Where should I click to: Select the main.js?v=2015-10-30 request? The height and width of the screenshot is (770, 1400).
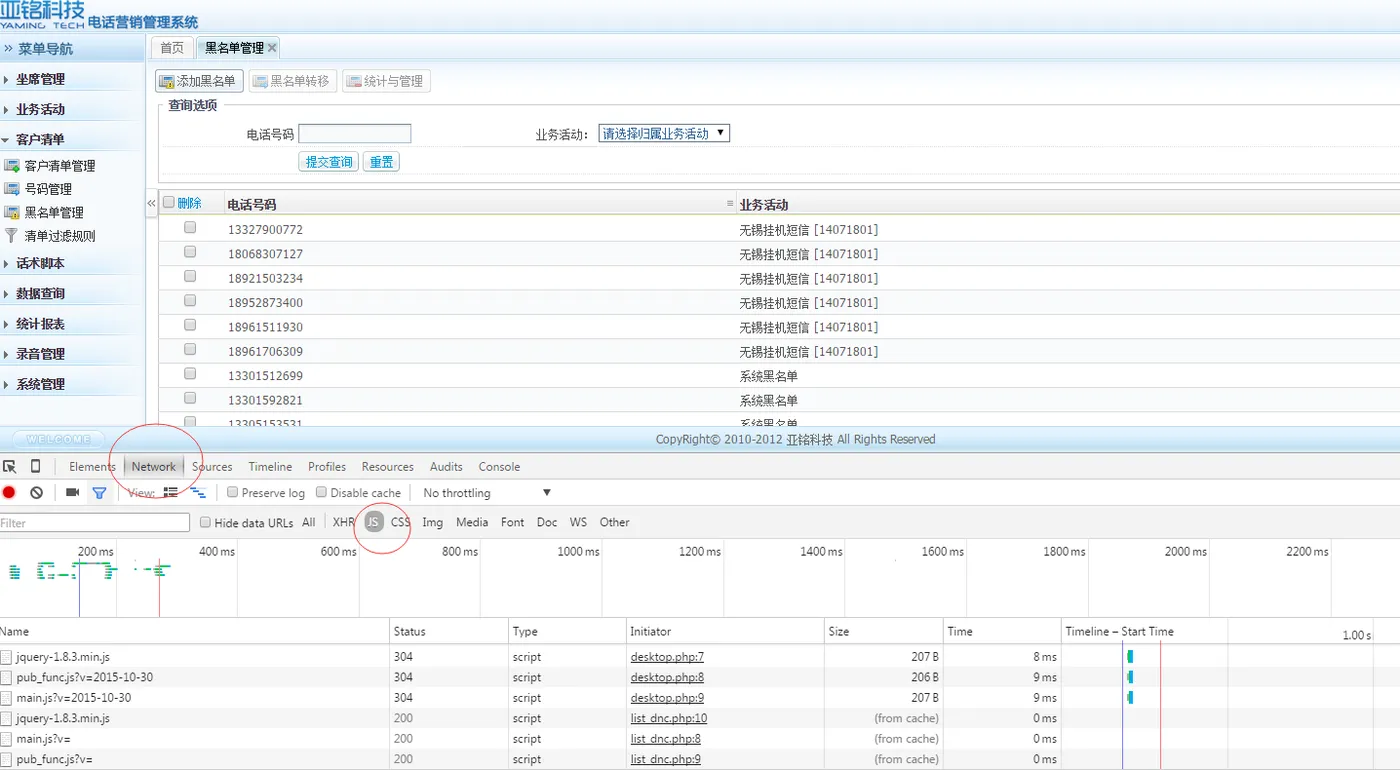74,698
